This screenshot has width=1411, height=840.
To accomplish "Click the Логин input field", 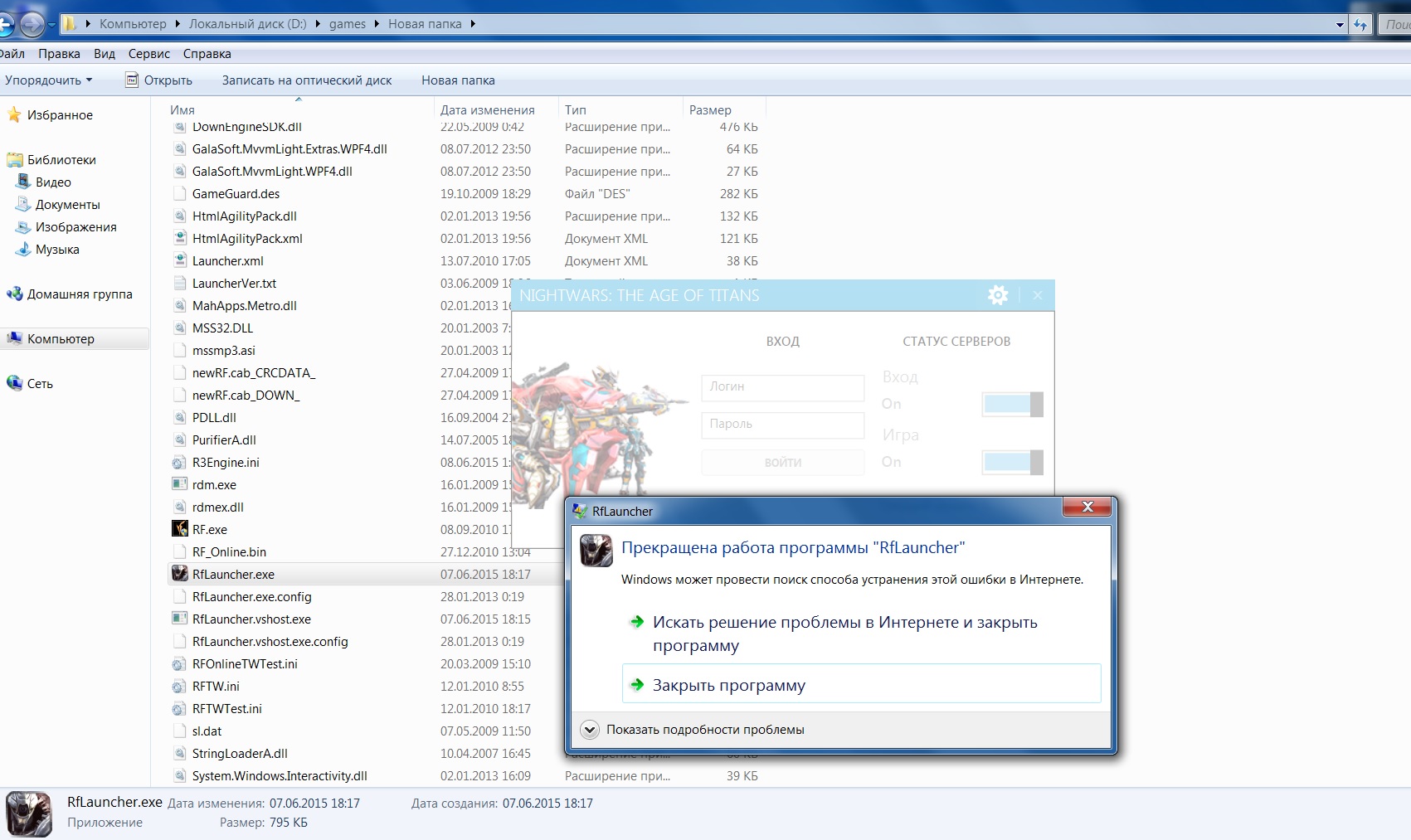I will (x=783, y=387).
